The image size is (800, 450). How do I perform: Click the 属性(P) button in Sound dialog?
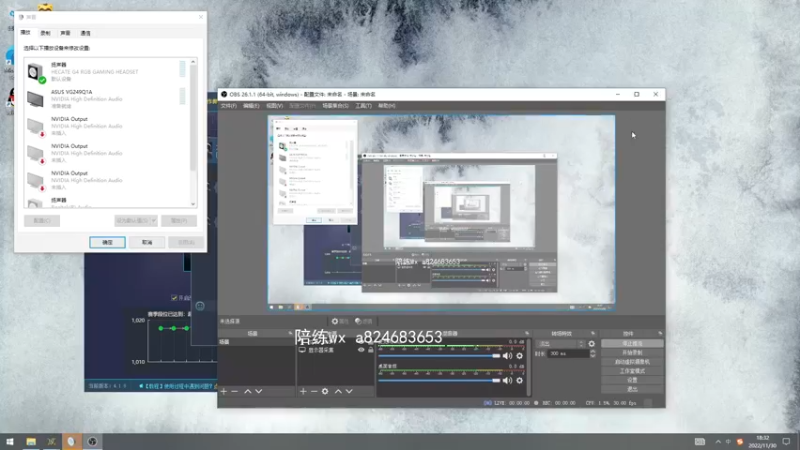coord(179,221)
